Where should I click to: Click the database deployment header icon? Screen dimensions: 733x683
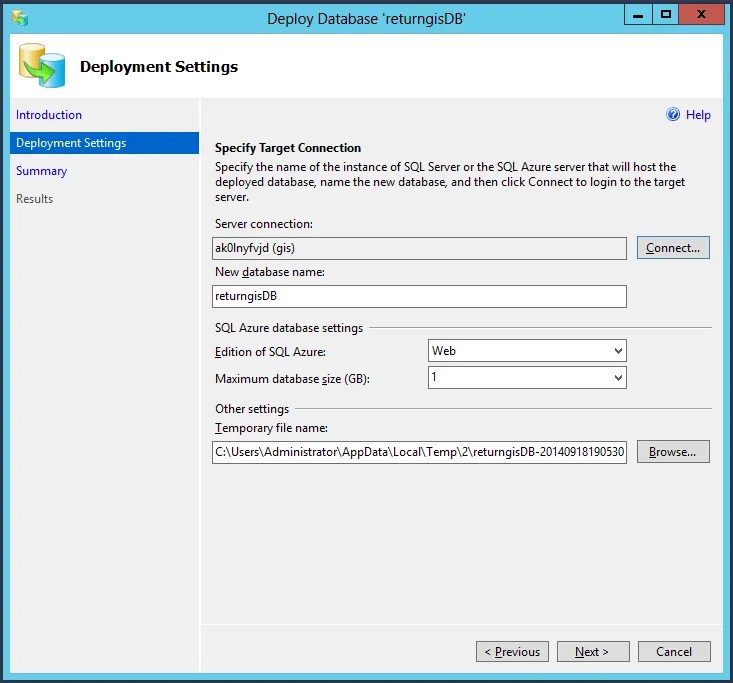(x=42, y=66)
